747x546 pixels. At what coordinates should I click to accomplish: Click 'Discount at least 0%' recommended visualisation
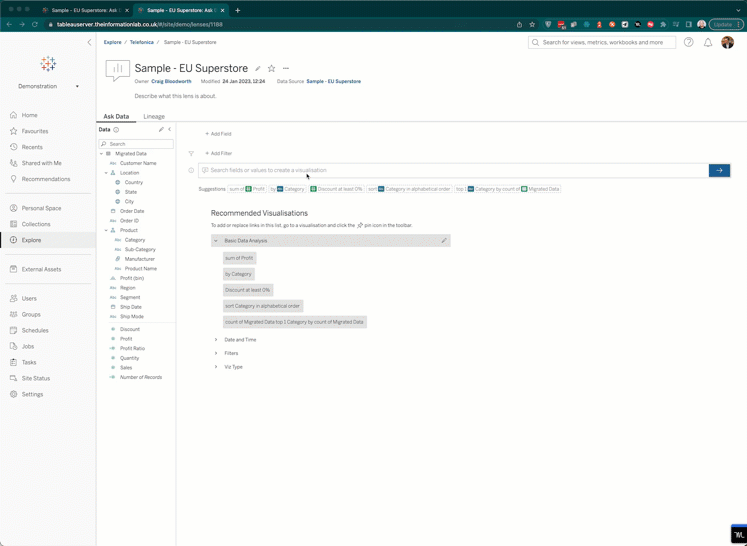[248, 290]
